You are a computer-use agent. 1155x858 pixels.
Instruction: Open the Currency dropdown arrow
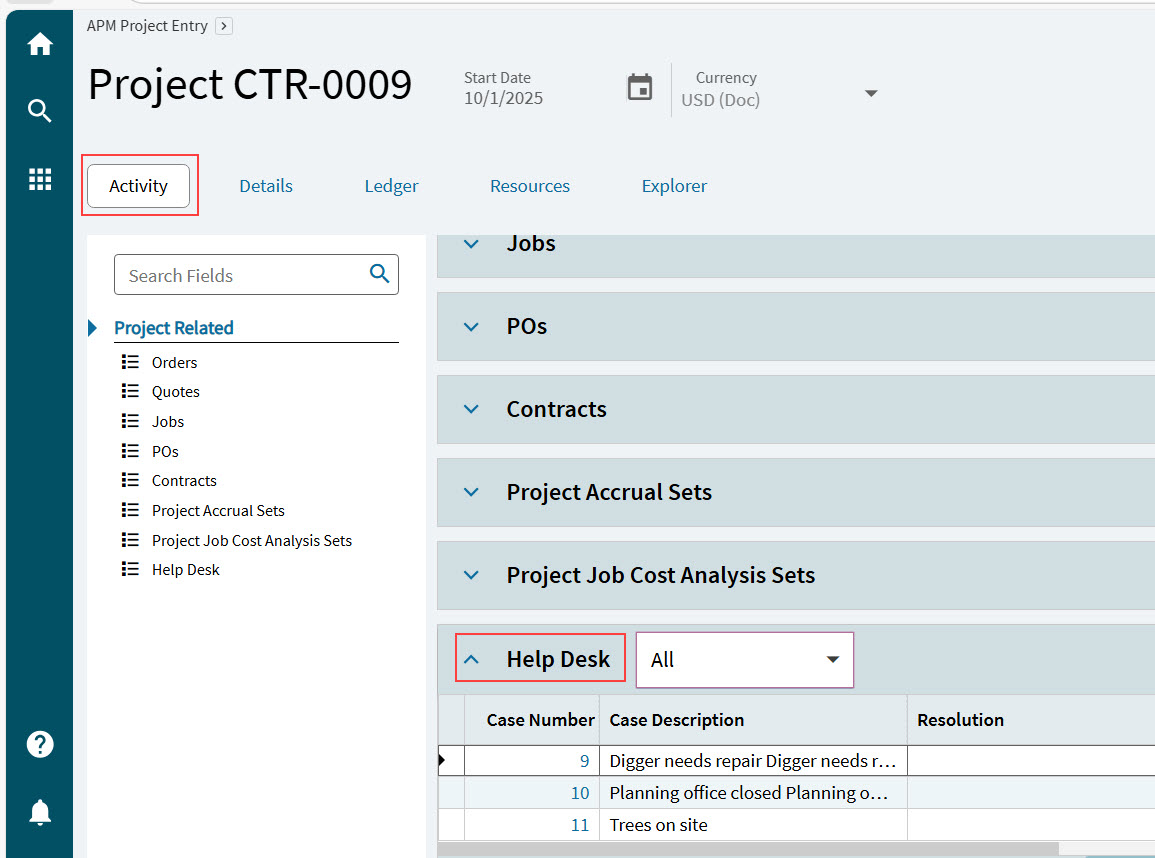(871, 94)
